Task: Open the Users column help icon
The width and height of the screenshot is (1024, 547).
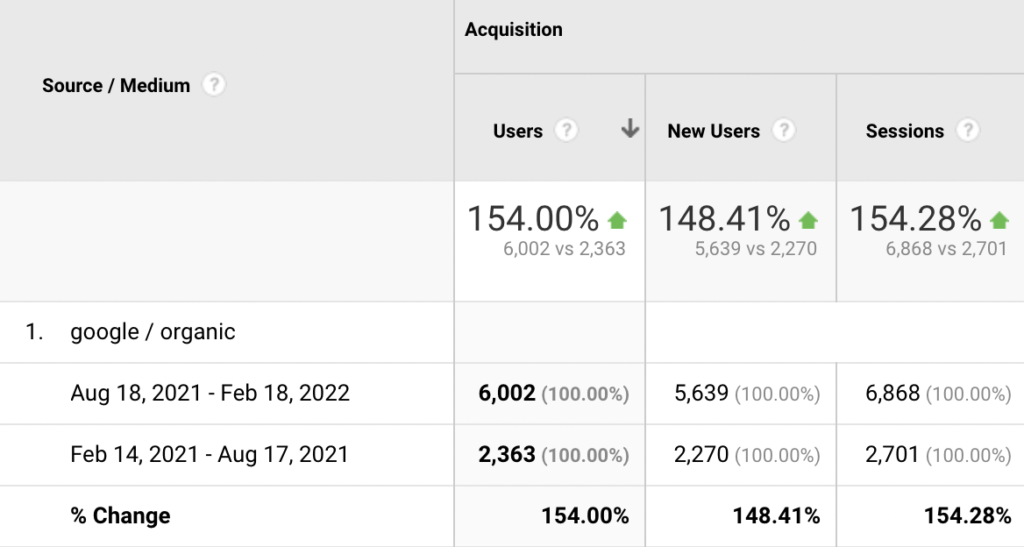Action: [x=566, y=131]
